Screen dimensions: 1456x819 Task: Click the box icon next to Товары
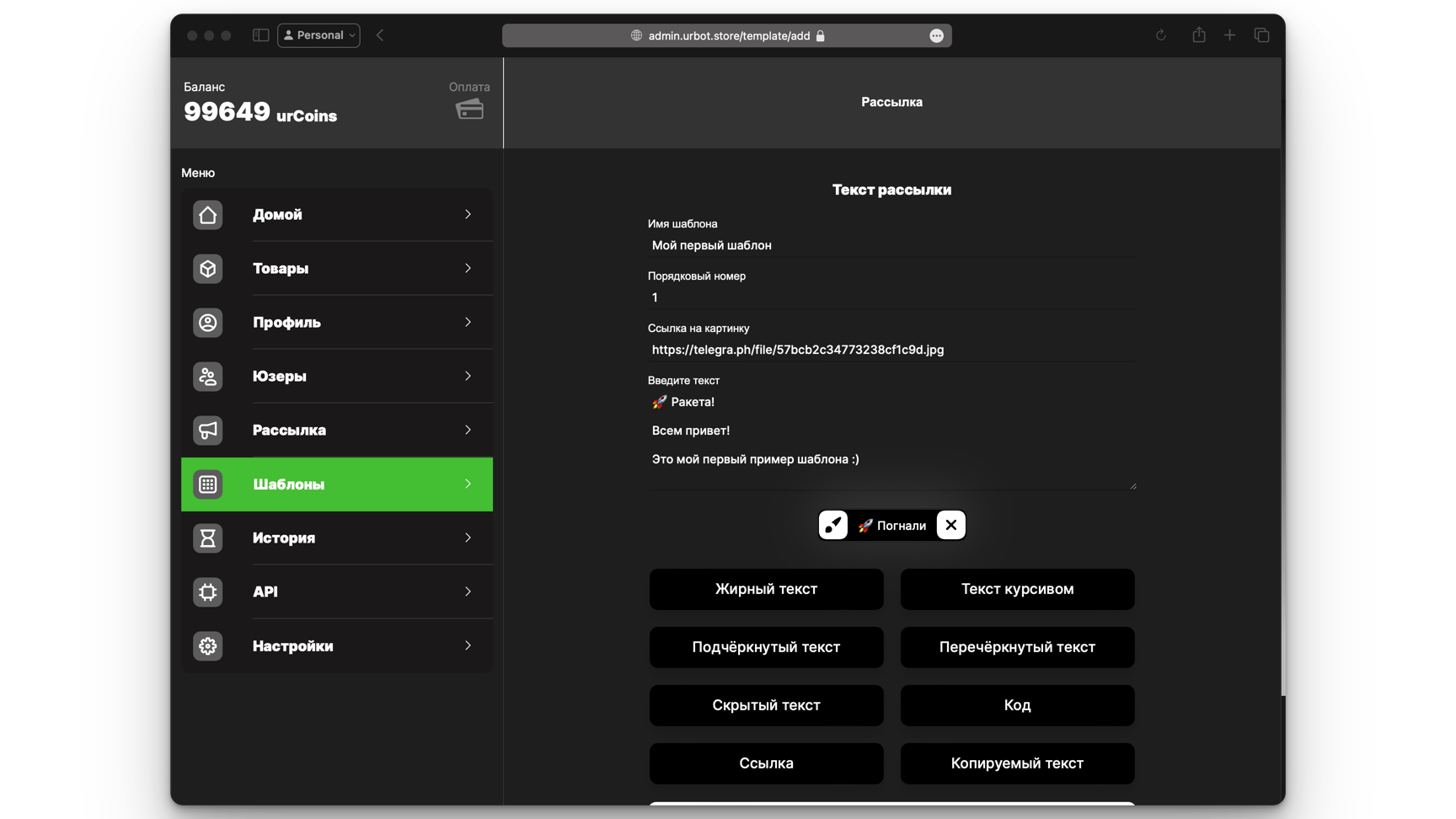tap(207, 269)
